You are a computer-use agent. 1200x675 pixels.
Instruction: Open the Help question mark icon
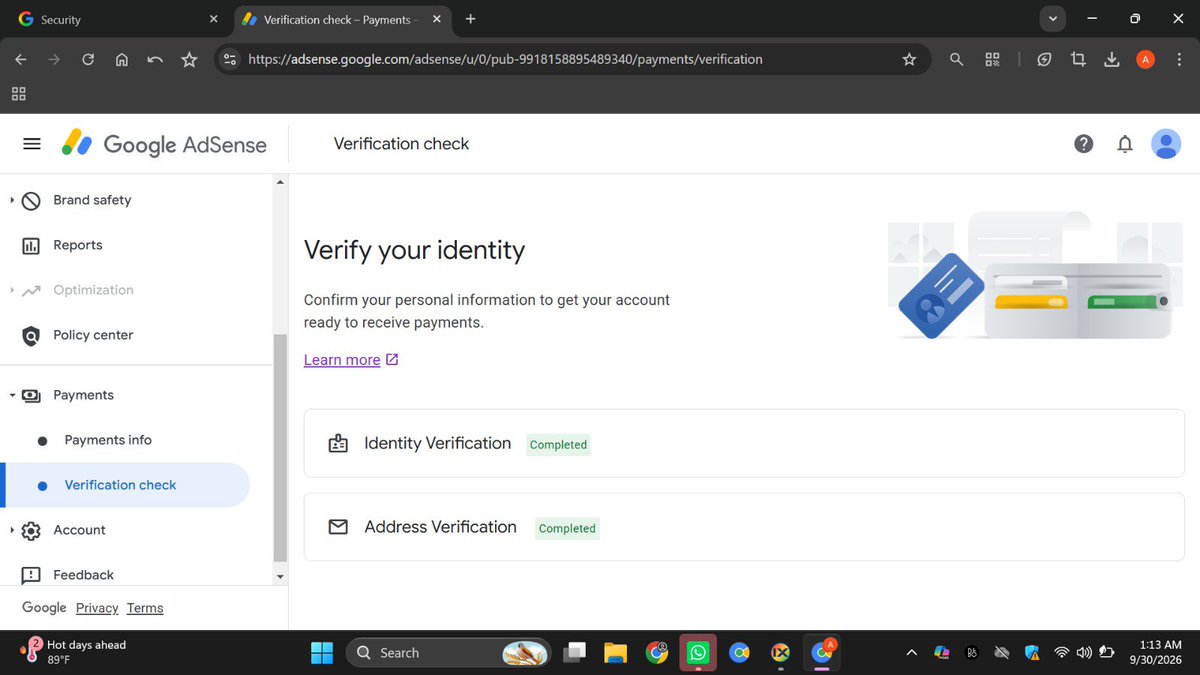pyautogui.click(x=1084, y=144)
